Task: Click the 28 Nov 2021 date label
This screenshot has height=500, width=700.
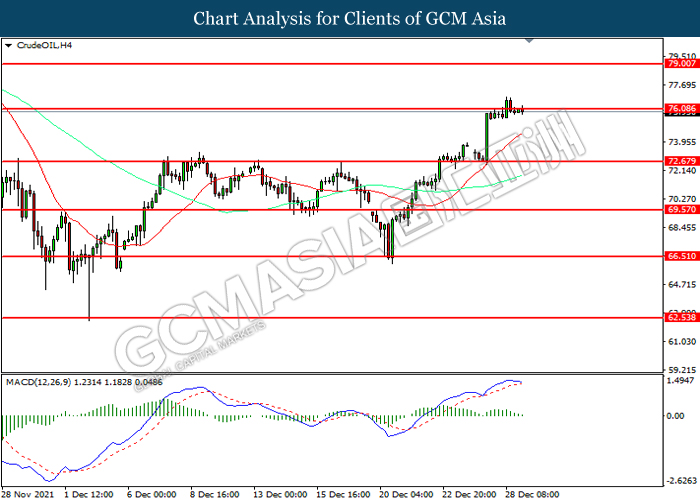Action: pyautogui.click(x=29, y=494)
